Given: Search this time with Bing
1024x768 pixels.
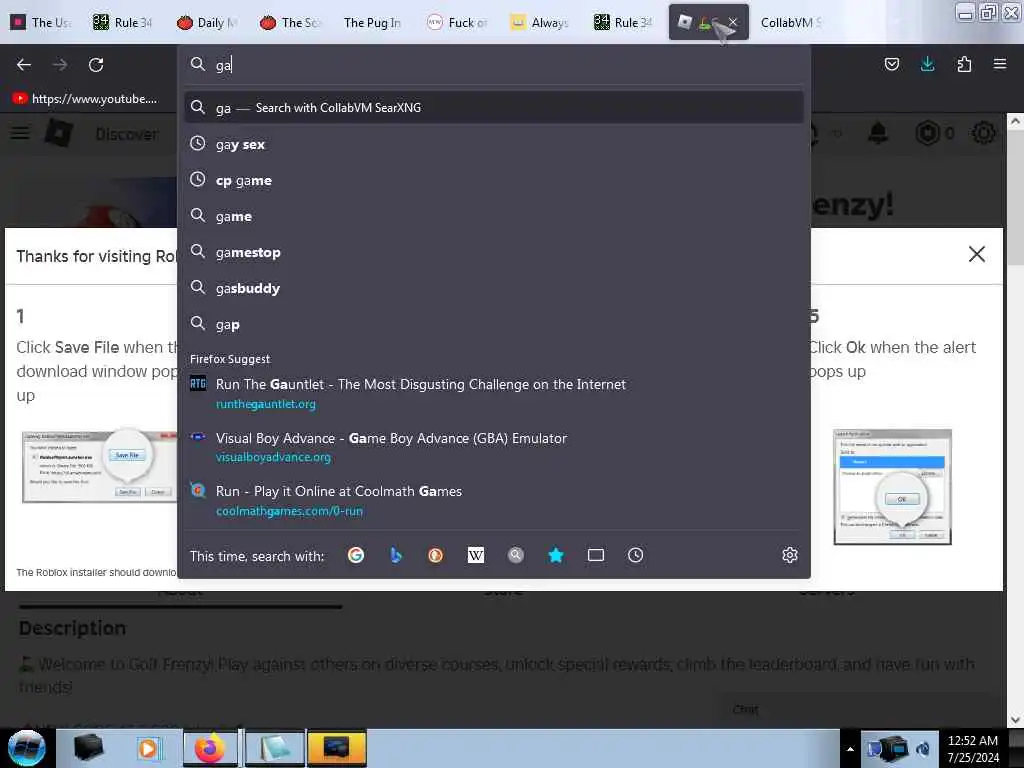Looking at the screenshot, I should click(396, 555).
